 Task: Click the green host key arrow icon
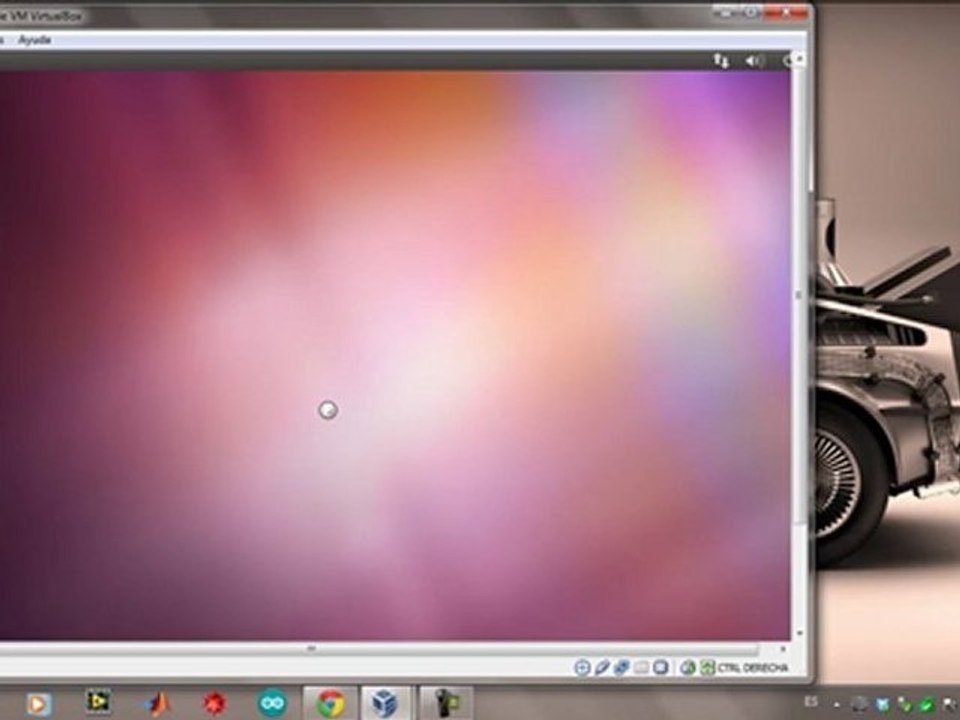pyautogui.click(x=708, y=667)
